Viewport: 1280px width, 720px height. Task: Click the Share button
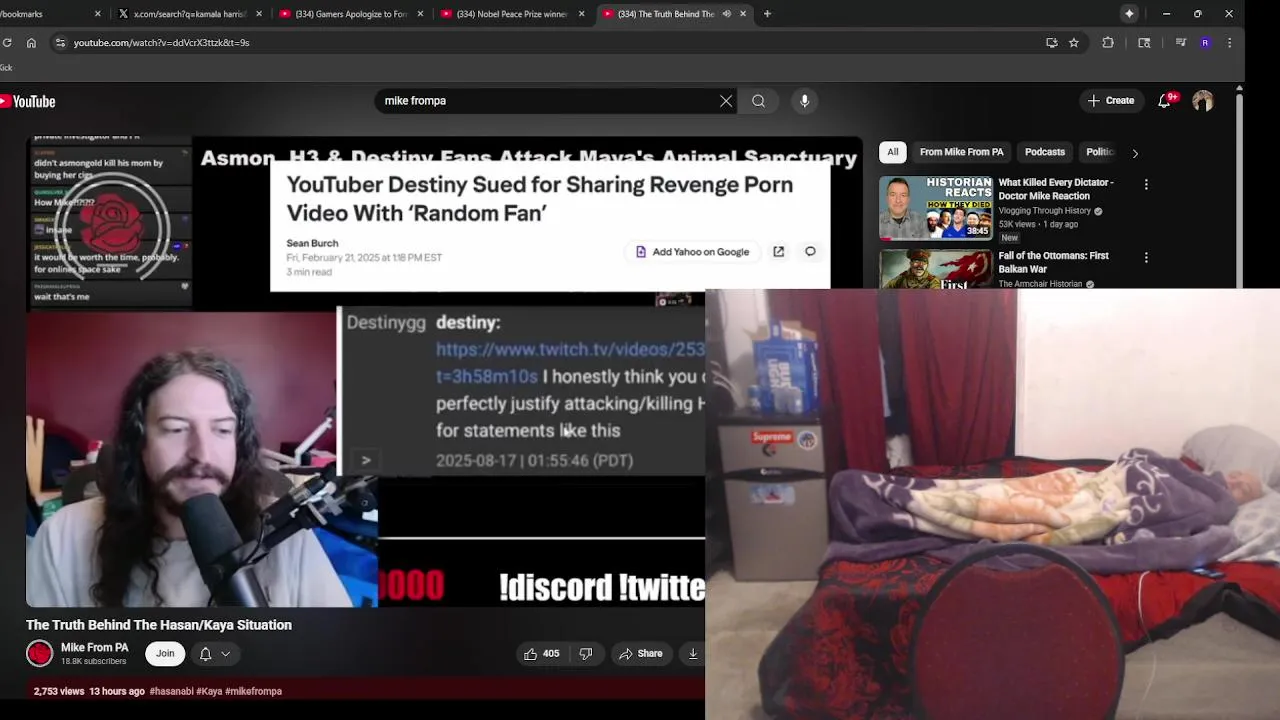pyautogui.click(x=640, y=654)
